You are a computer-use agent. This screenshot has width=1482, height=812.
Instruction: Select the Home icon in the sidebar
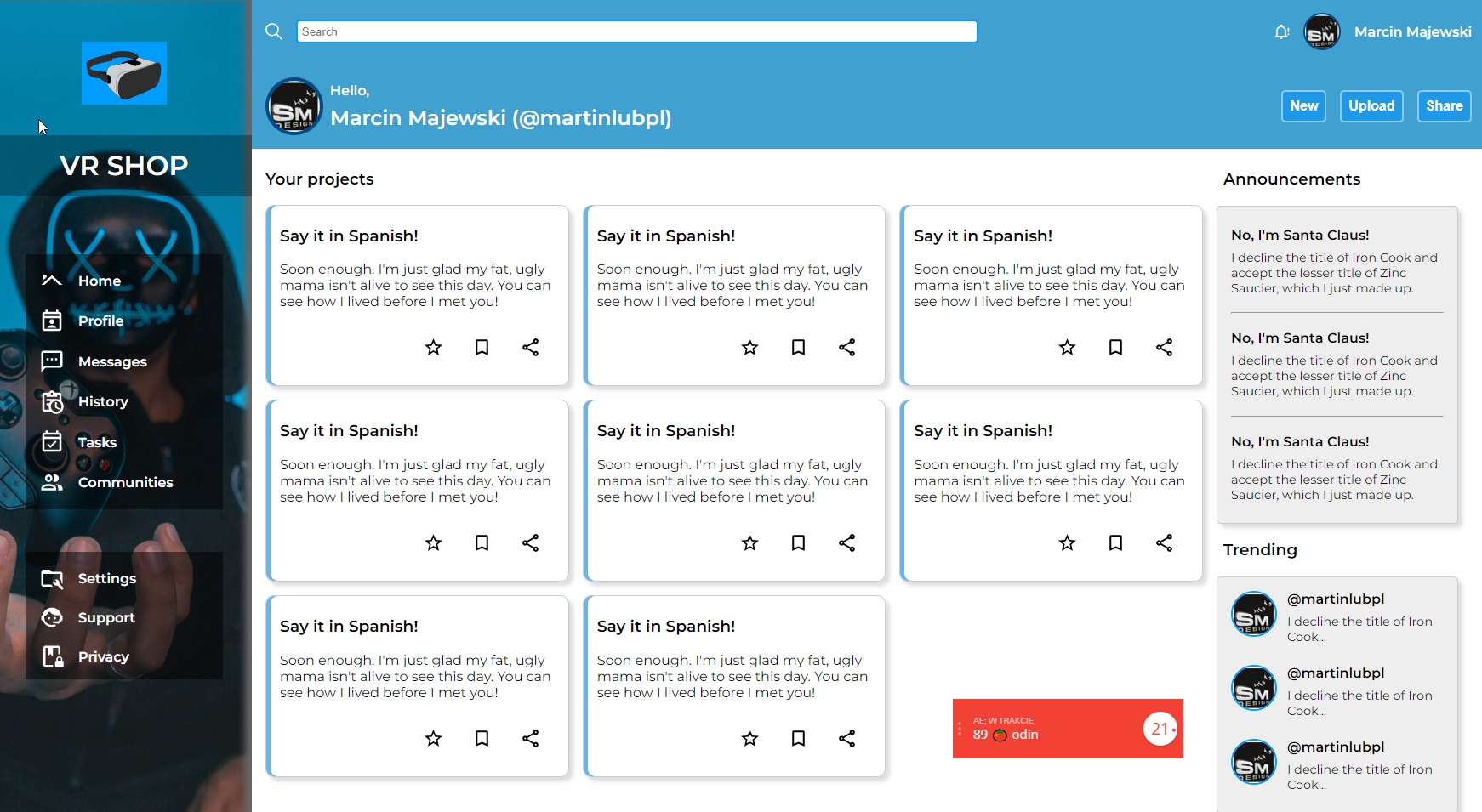tap(51, 280)
